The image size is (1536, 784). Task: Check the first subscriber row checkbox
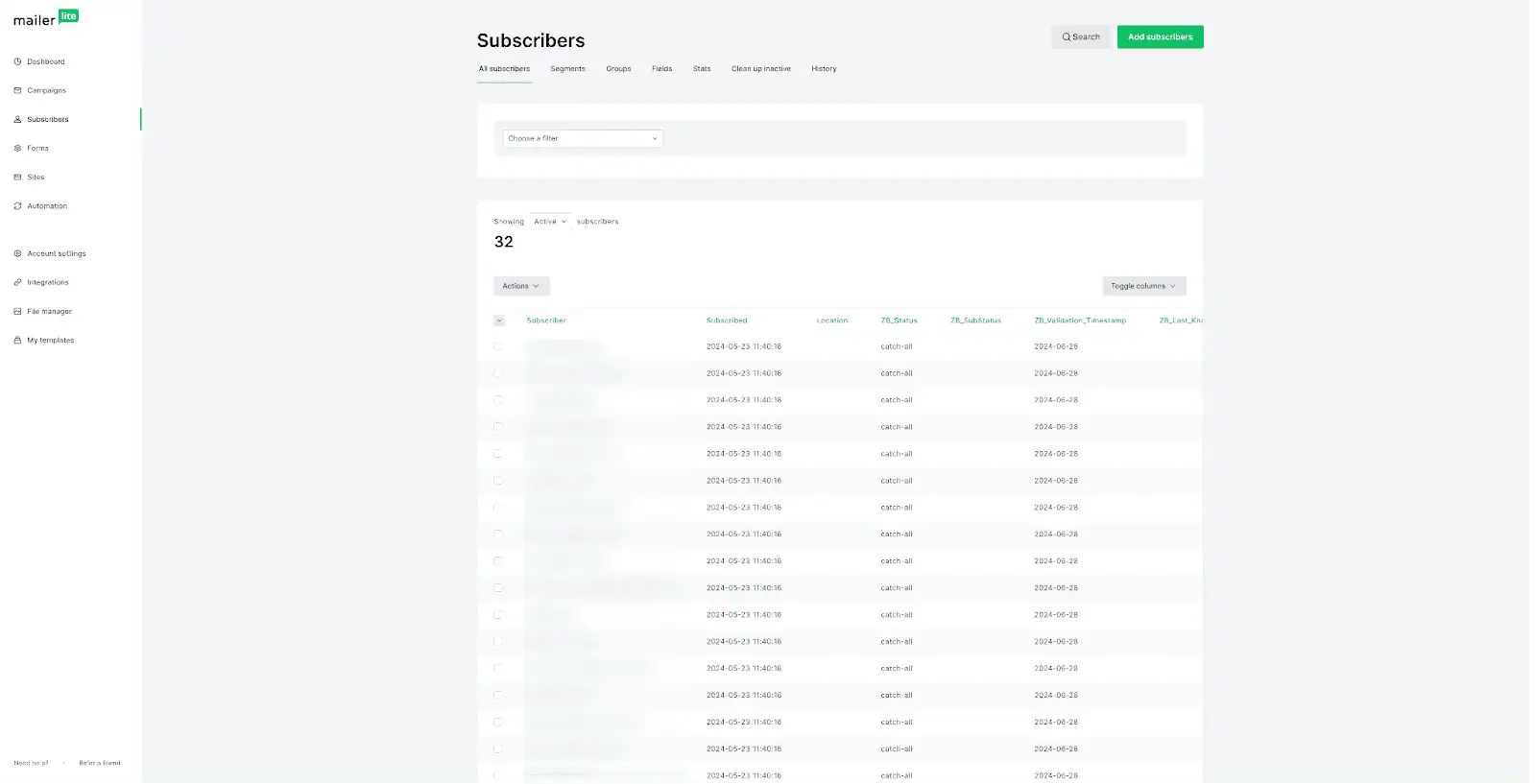(498, 346)
